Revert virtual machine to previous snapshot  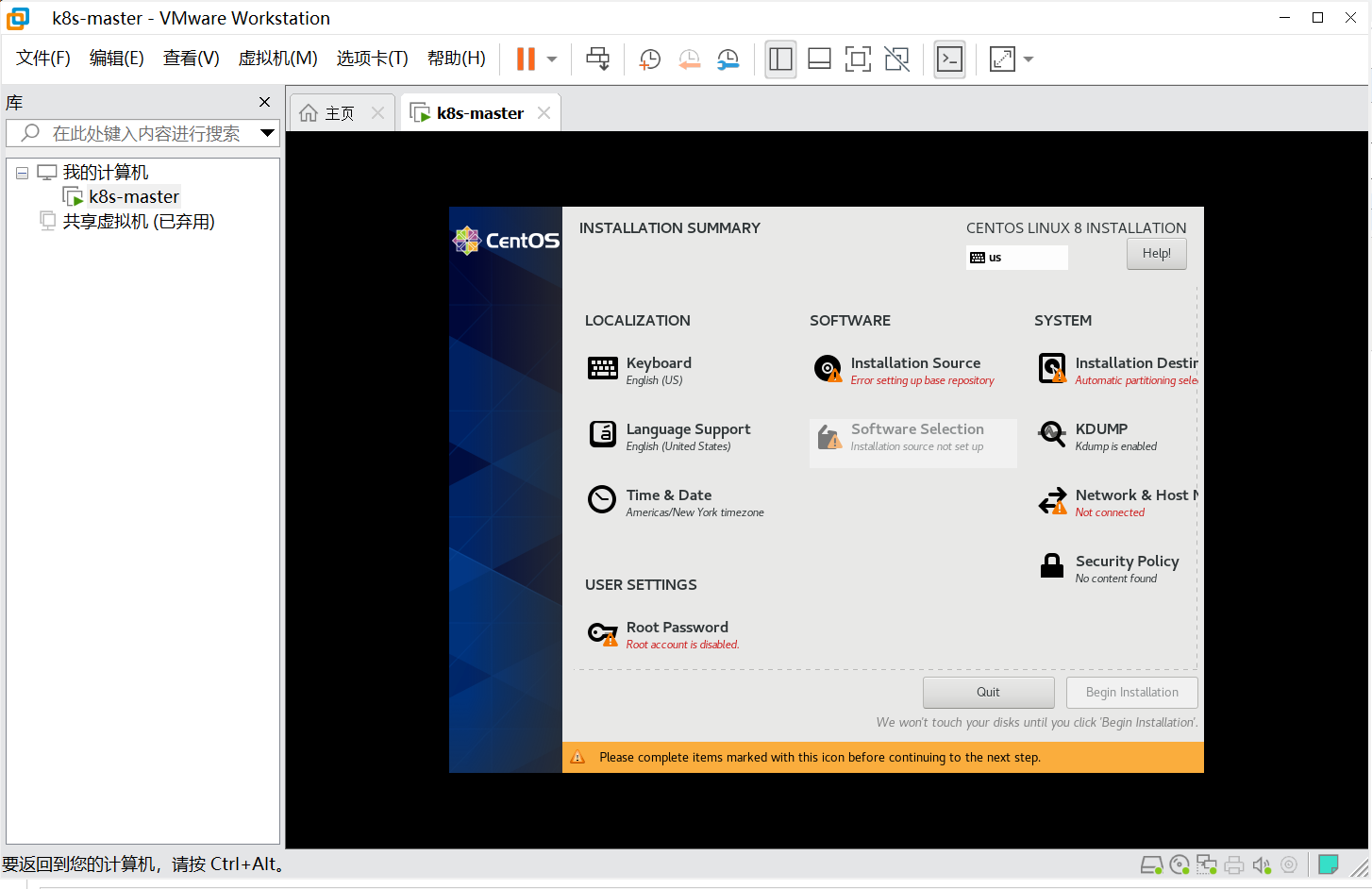click(689, 59)
